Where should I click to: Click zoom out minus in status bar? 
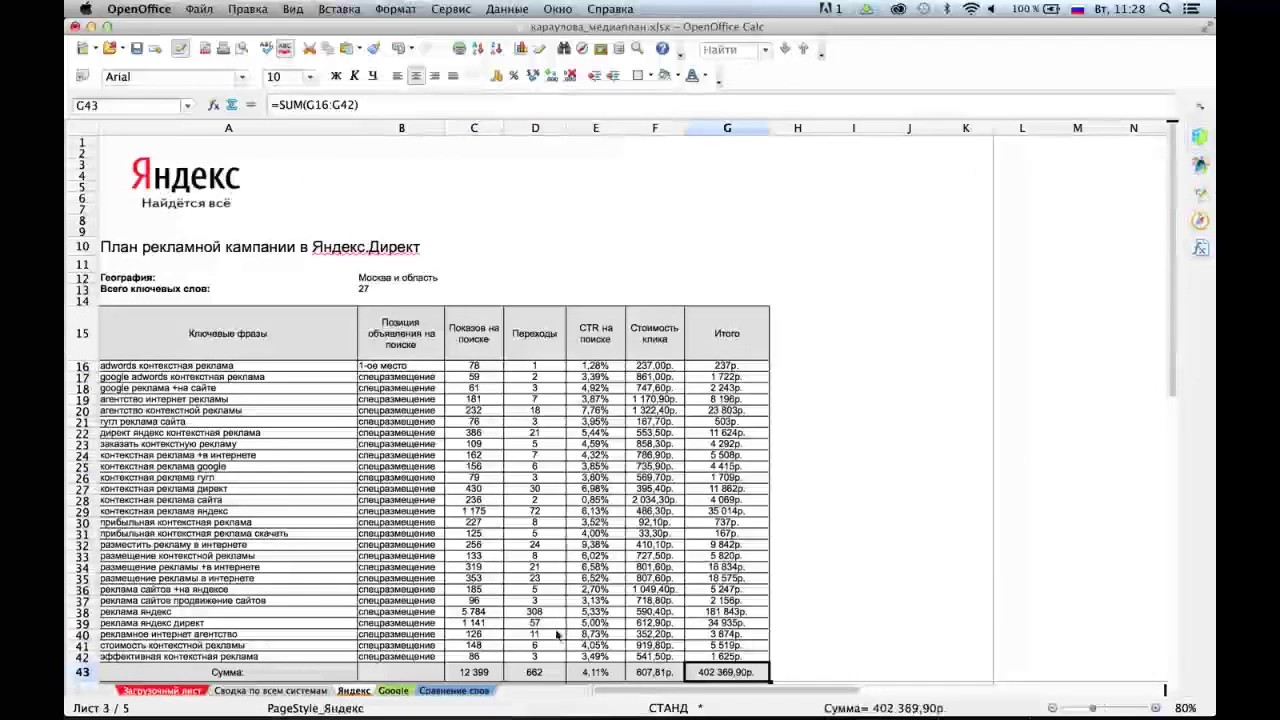pyautogui.click(x=1052, y=708)
